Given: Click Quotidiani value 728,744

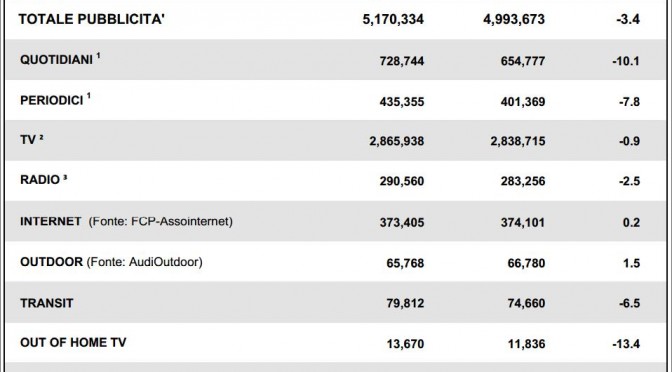Looking at the screenshot, I should pos(402,61).
